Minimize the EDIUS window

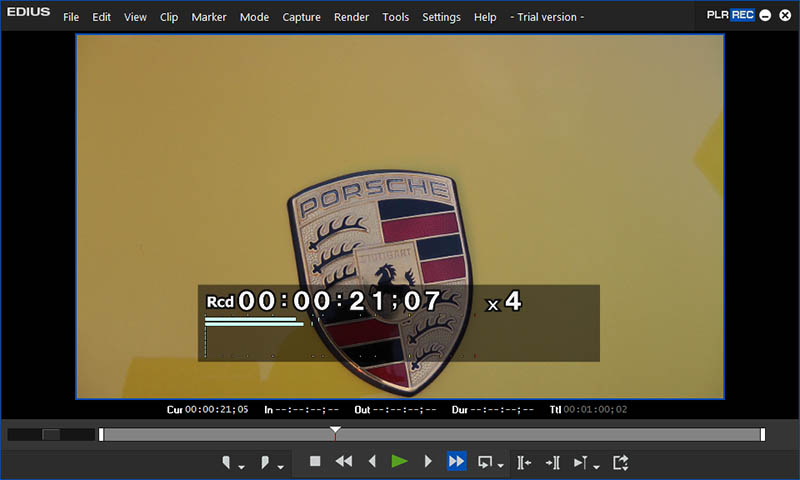point(765,15)
